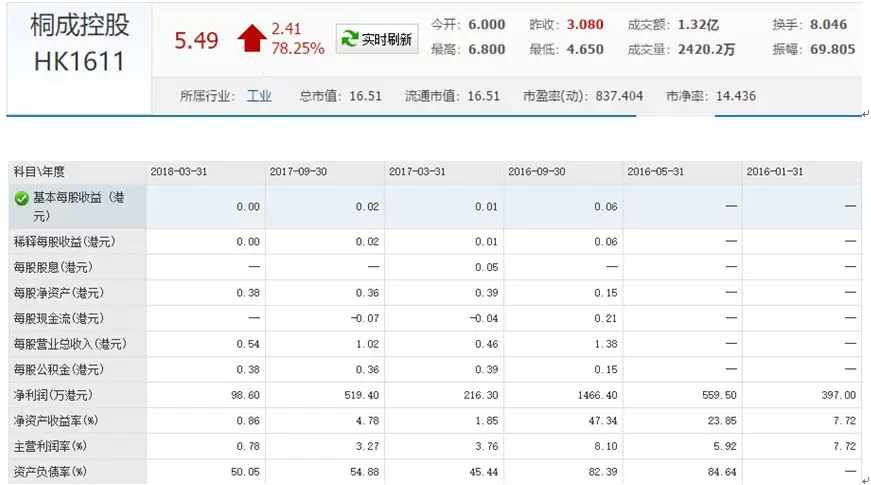Image resolution: width=871 pixels, height=485 pixels.
Task: Click the 科目\年度 table header cell
Action: point(39,172)
